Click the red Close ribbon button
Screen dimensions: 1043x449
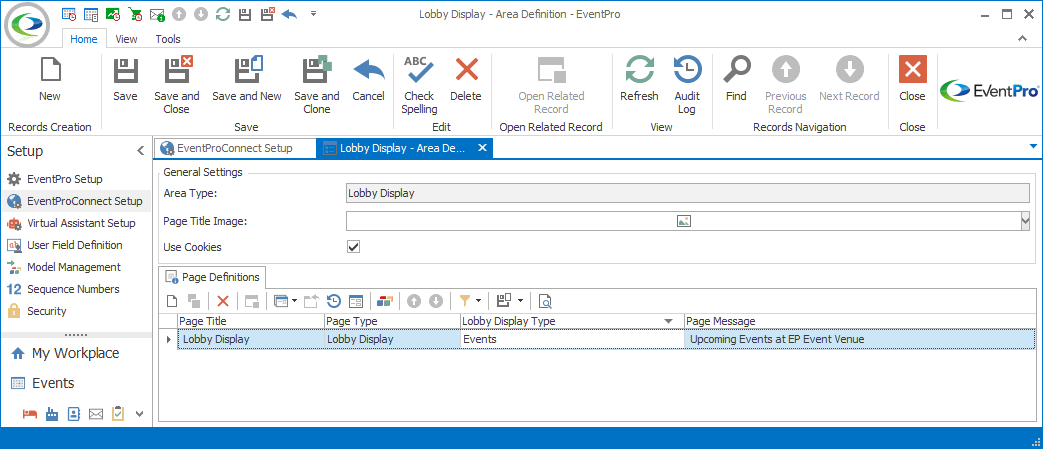click(913, 79)
